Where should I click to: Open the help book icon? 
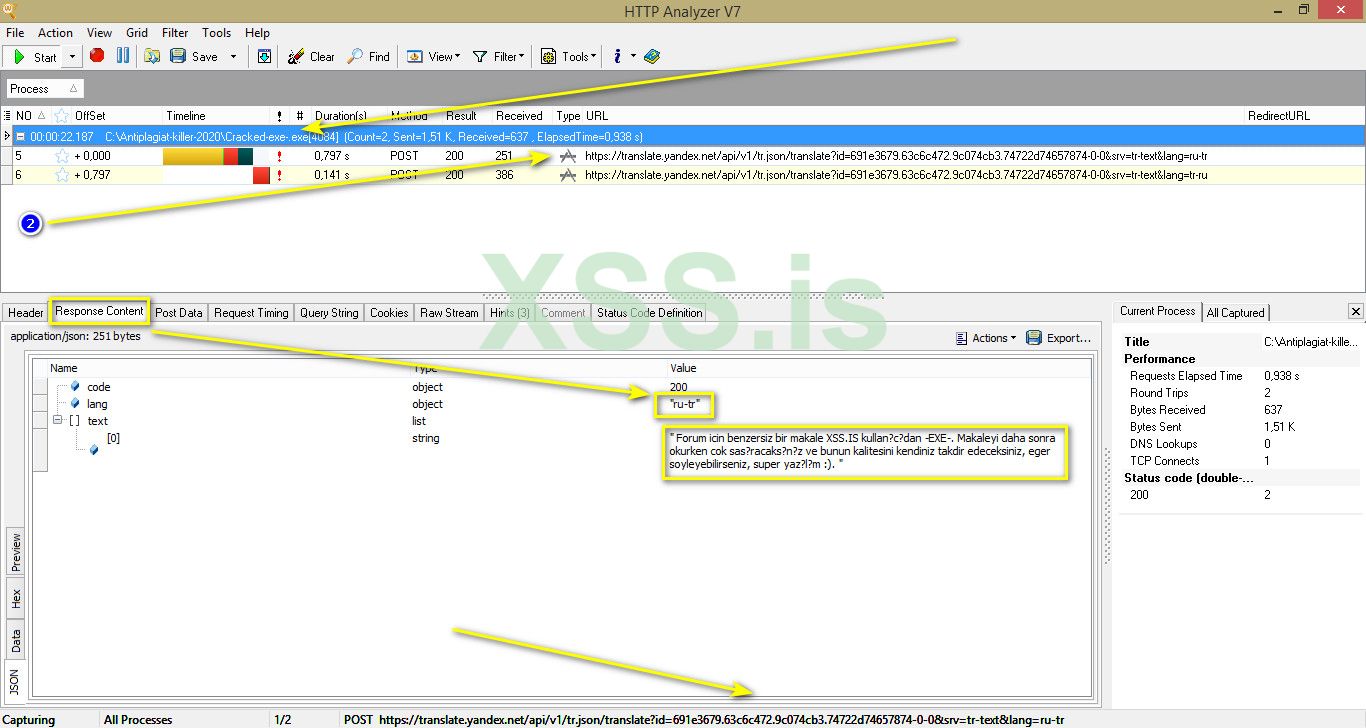652,57
